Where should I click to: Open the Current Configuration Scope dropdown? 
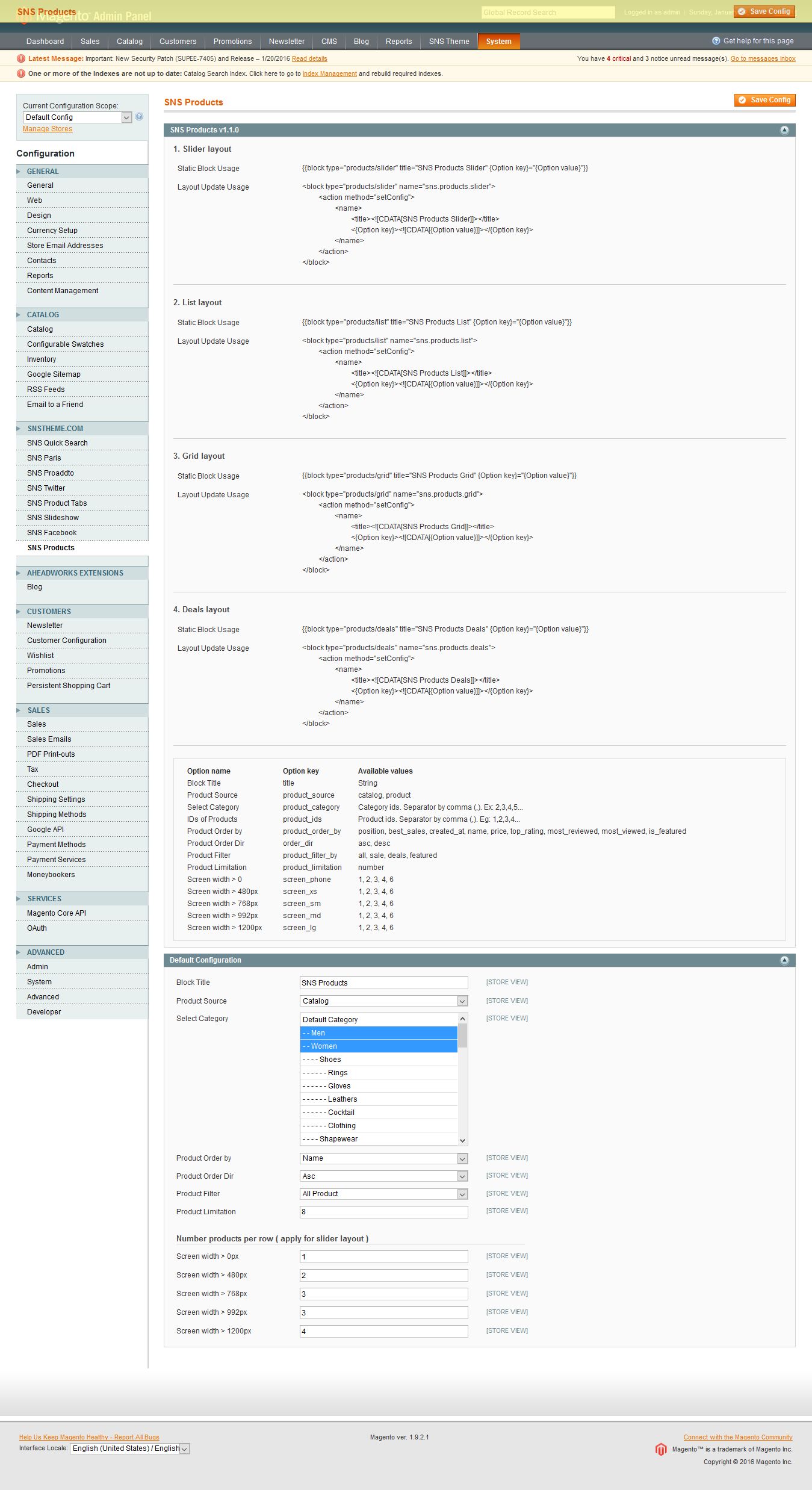pos(77,117)
